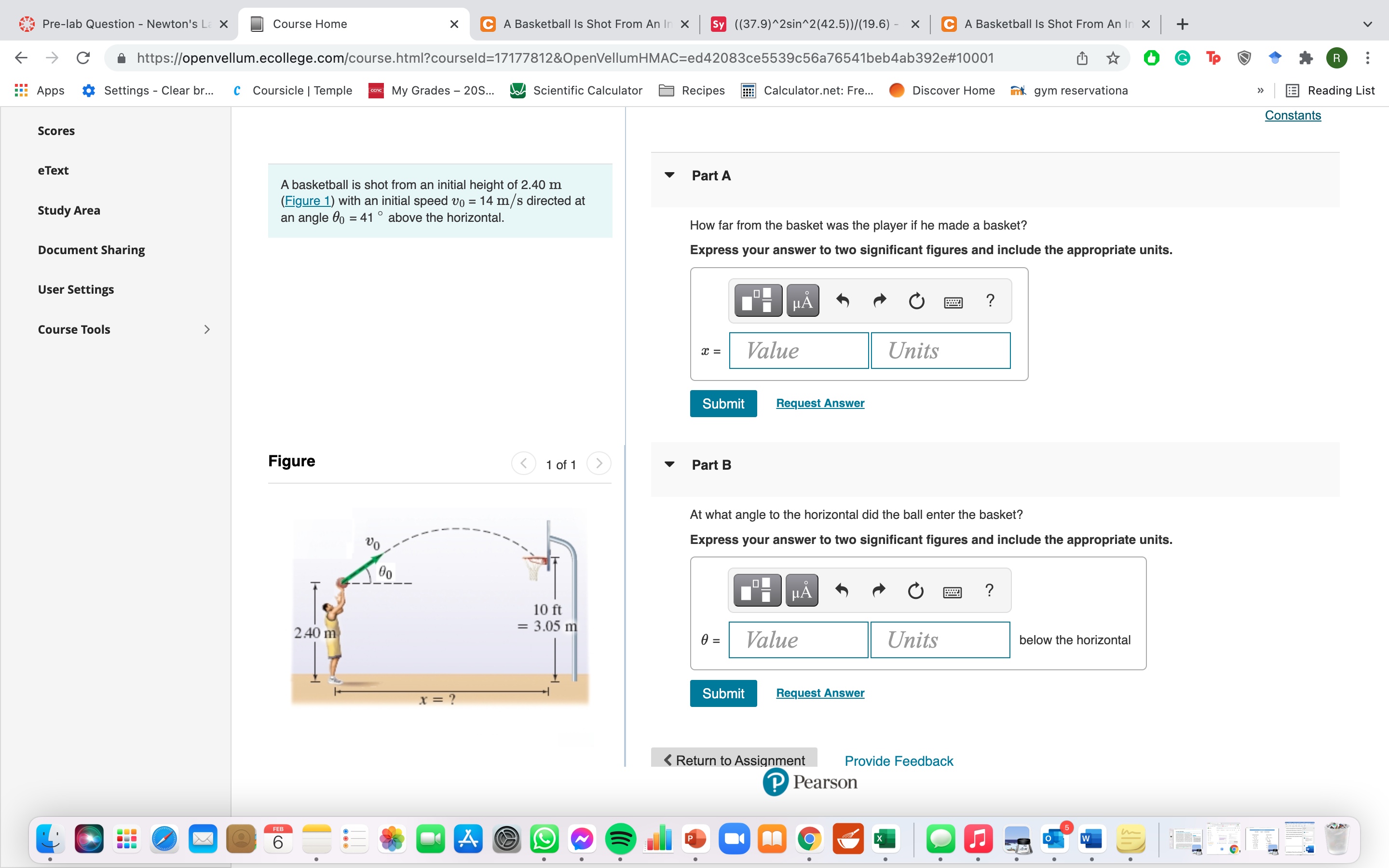Select the μÅ units icon in Part A
Screen dimensions: 1389x868
[x=802, y=300]
